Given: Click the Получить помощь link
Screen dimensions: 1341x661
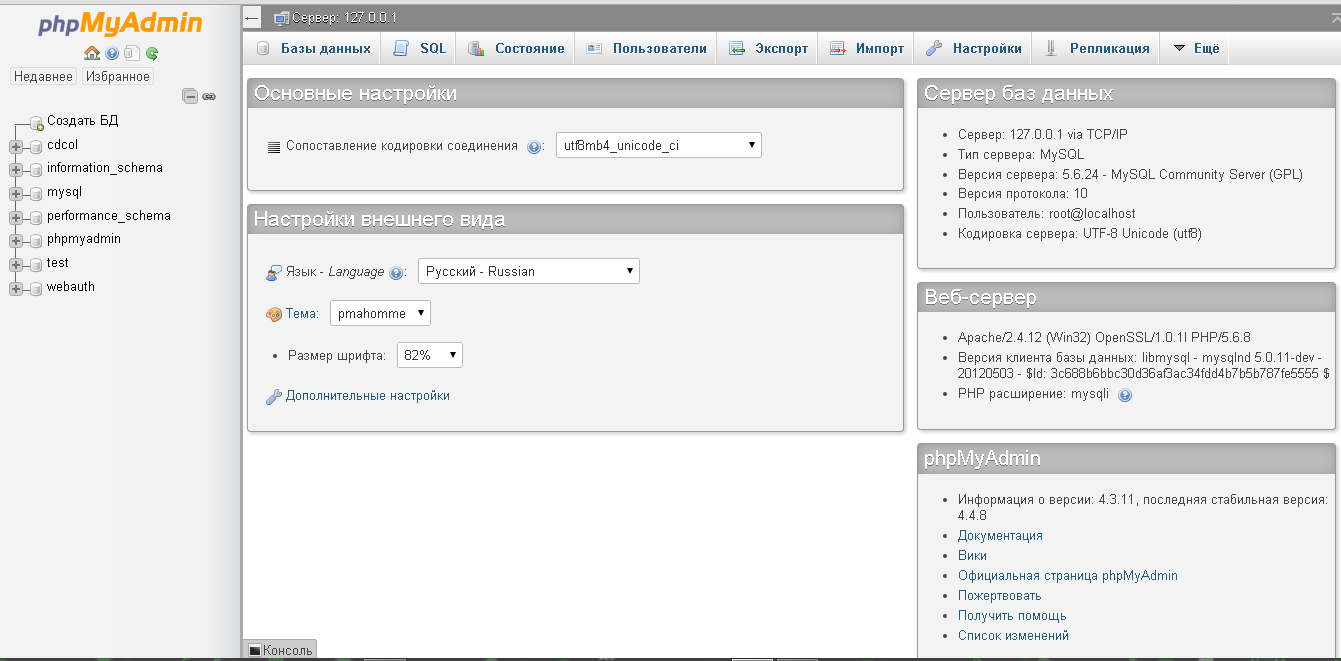Looking at the screenshot, I should tap(1012, 616).
